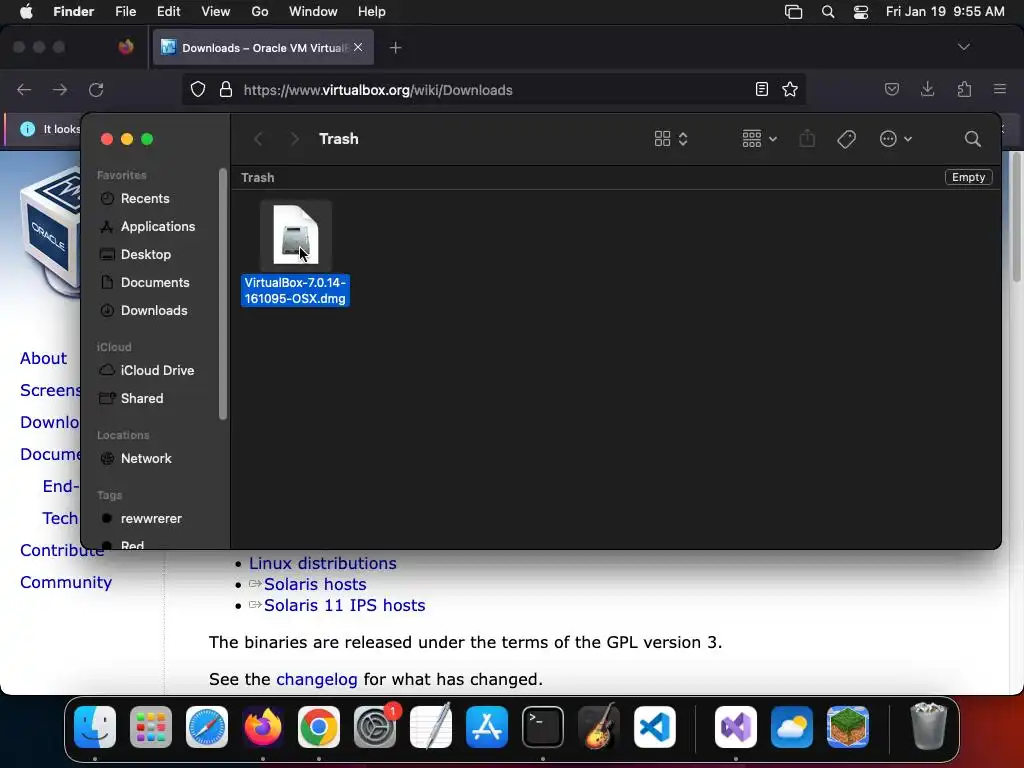Click the Finder search magnifier icon
Screen dimensions: 1024x768
coord(972,139)
